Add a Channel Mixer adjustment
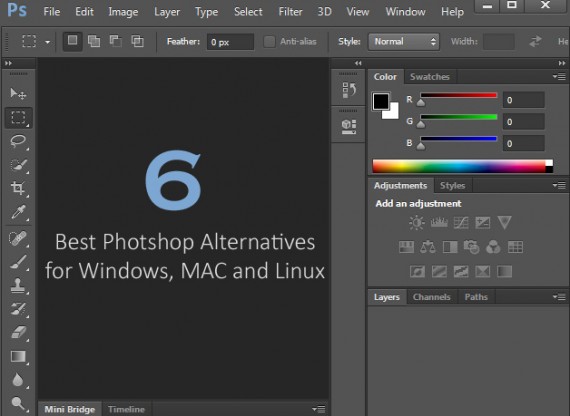The image size is (570, 416). (493, 247)
